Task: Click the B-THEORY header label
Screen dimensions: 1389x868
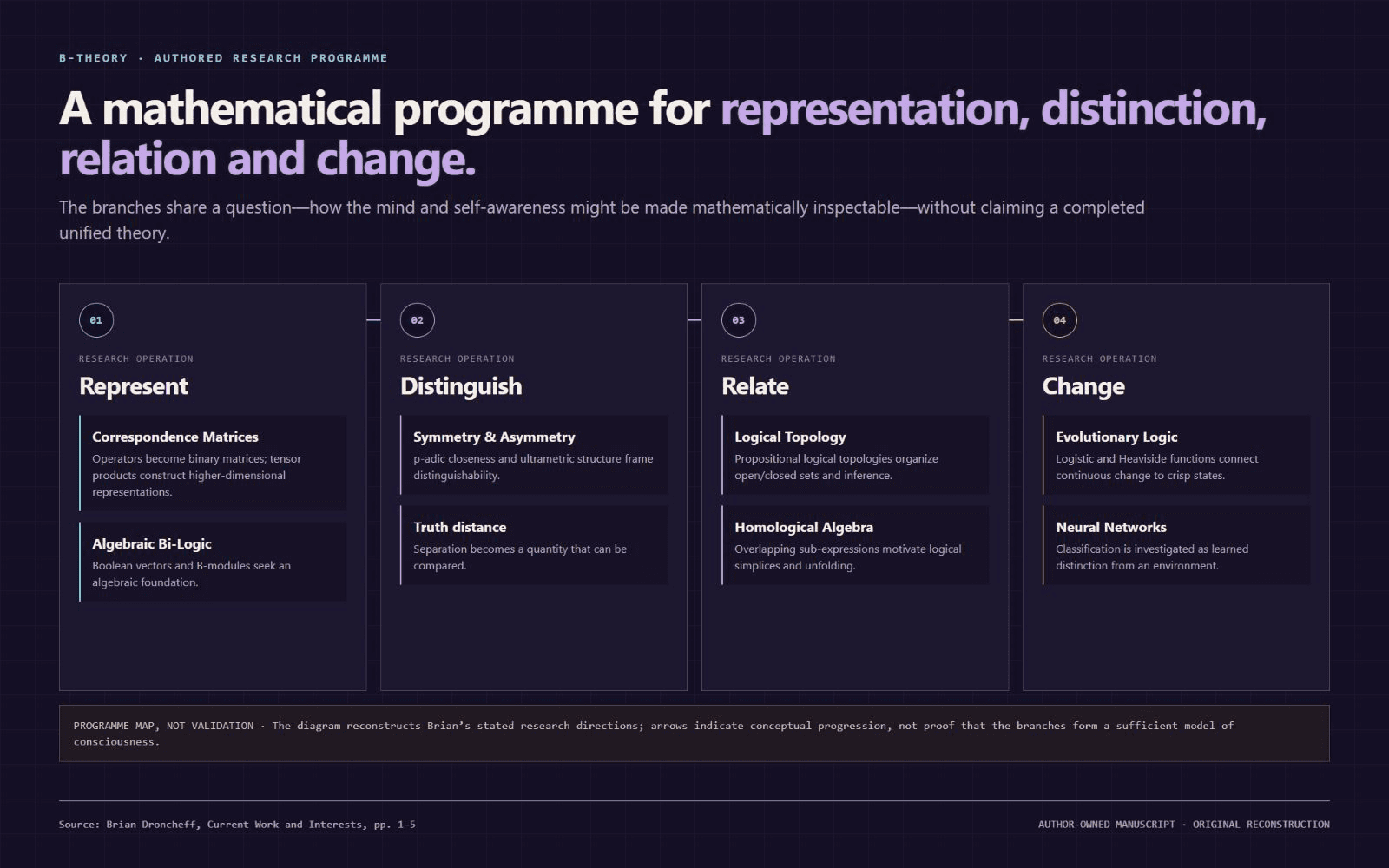Action: point(93,58)
